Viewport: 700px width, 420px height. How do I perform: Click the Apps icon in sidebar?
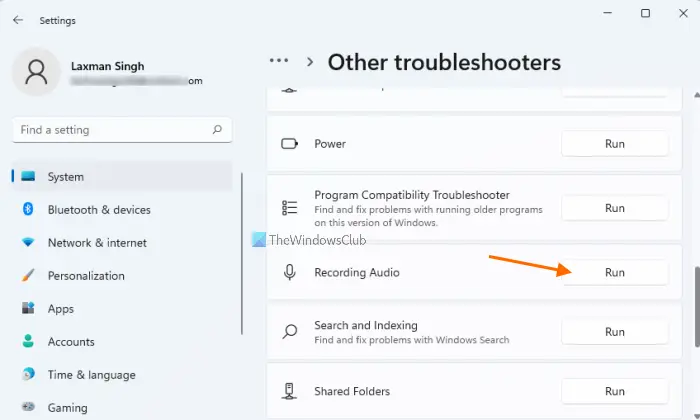(x=28, y=308)
